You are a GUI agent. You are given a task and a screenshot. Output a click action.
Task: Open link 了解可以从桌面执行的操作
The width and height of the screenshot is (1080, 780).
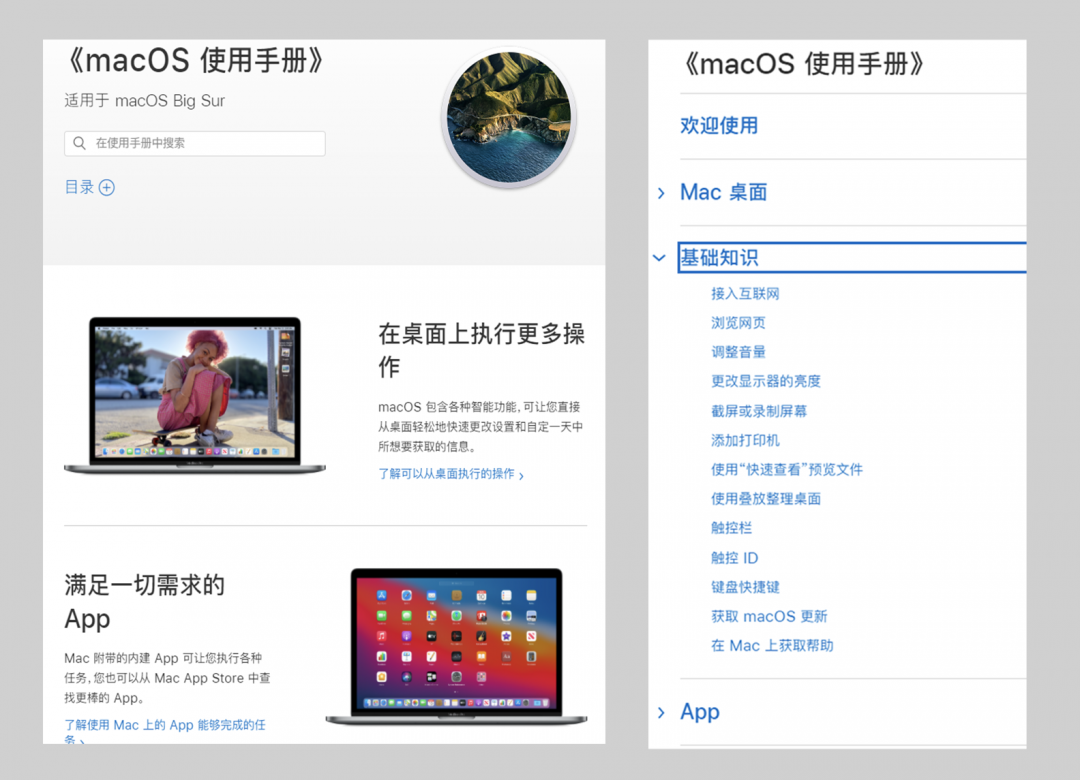[450, 474]
